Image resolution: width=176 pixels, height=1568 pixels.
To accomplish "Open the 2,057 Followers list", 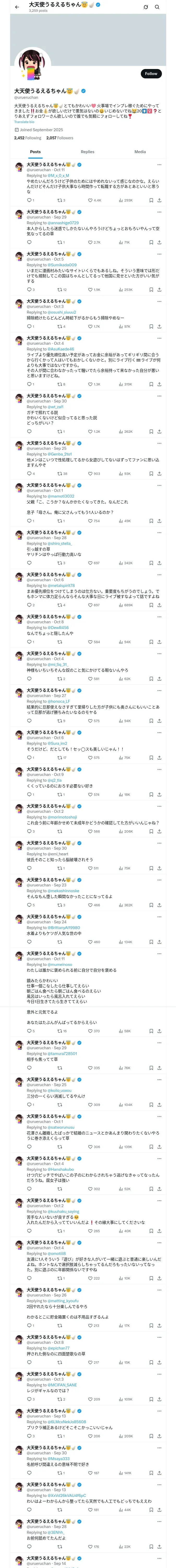I will pos(59,138).
